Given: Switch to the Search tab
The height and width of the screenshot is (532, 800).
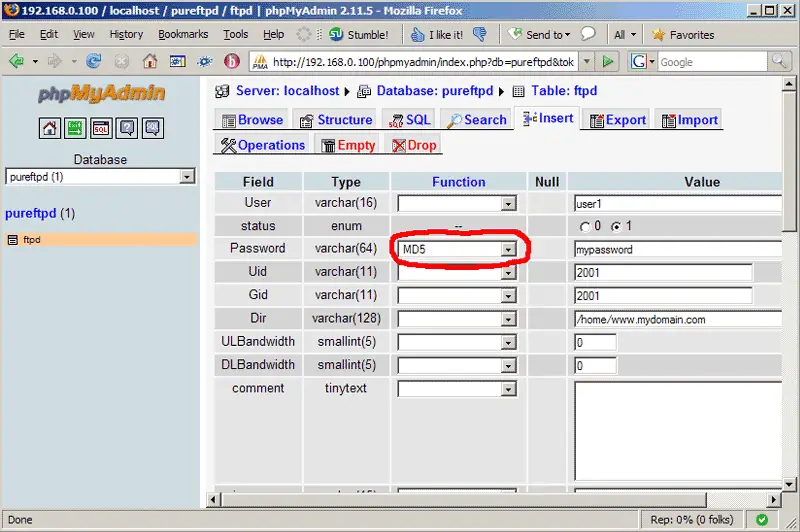Looking at the screenshot, I should pyautogui.click(x=477, y=120).
